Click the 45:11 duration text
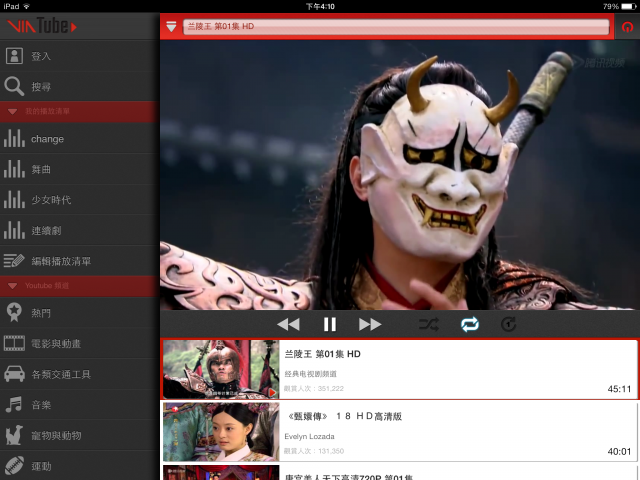This screenshot has width=640, height=480. 619,389
